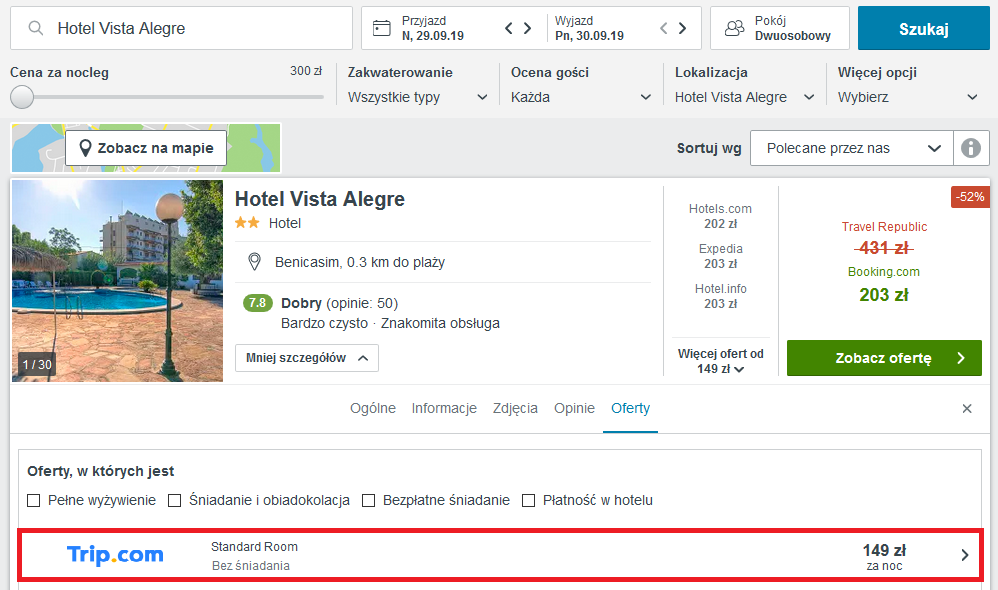Switch to the Zdjęcia tab
This screenshot has width=998, height=590.
tap(515, 408)
